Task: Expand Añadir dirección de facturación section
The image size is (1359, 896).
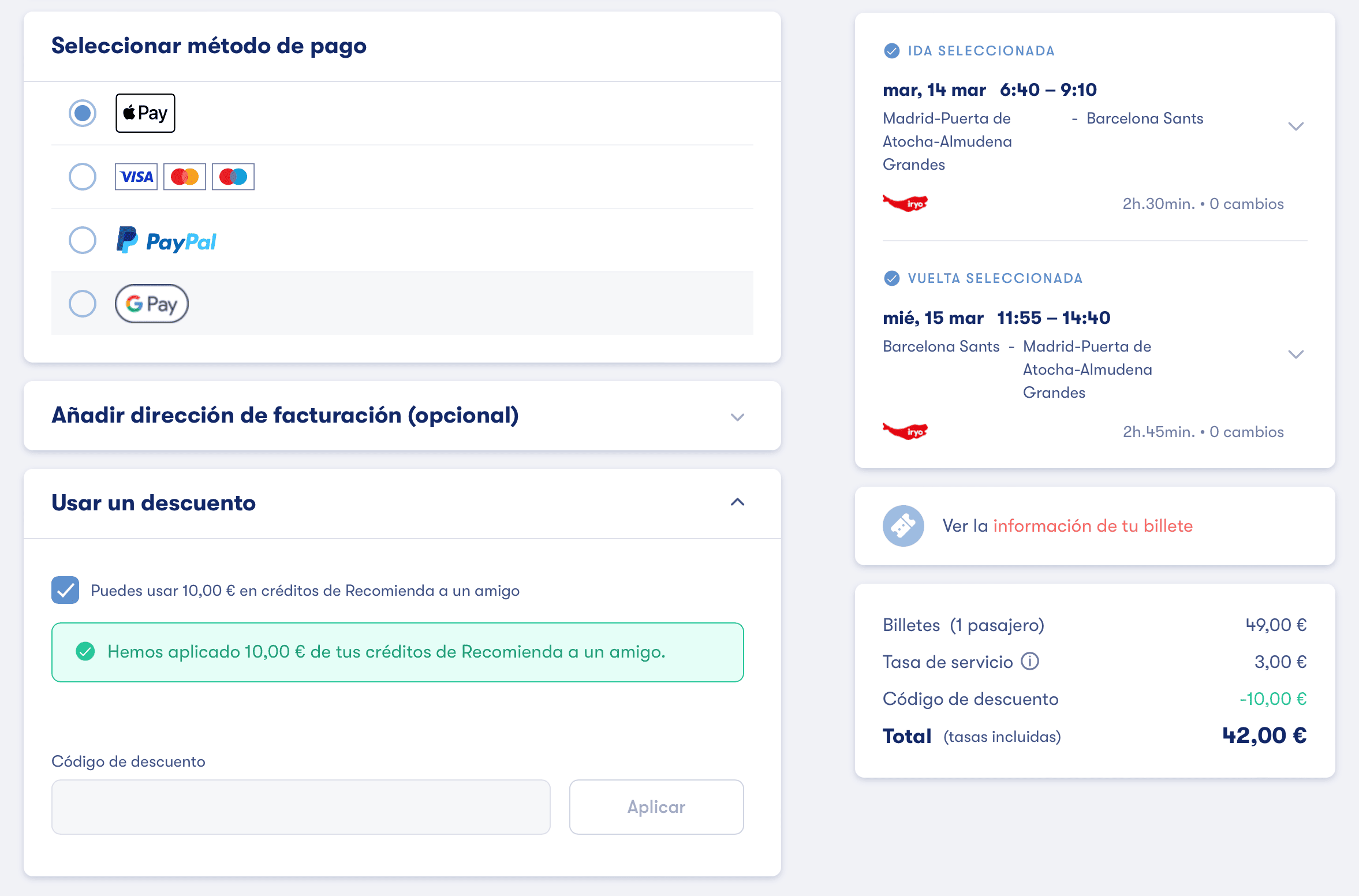Action: click(402, 416)
